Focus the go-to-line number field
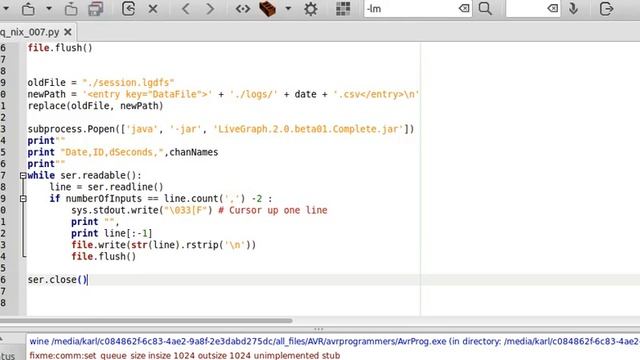The width and height of the screenshot is (640, 360). tap(526, 9)
